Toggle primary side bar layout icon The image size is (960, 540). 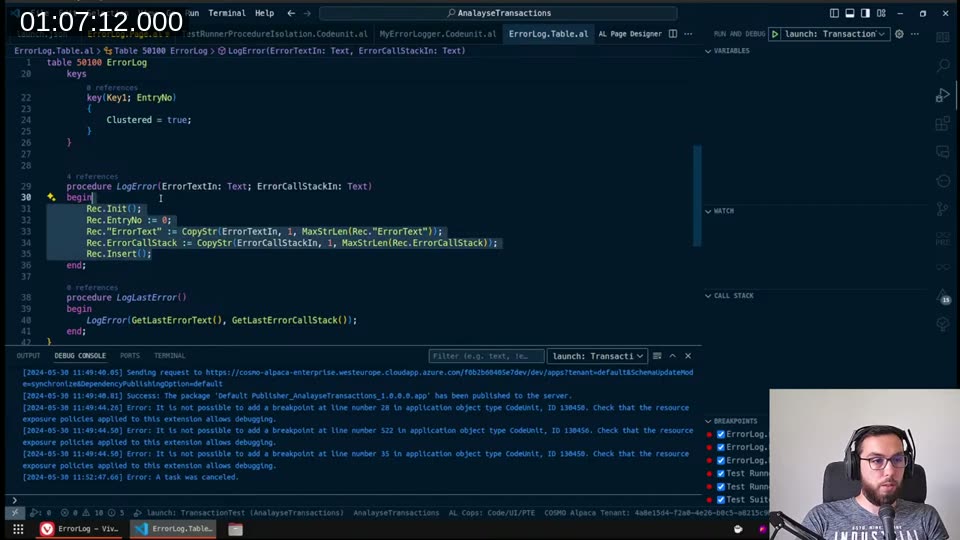[834, 13]
